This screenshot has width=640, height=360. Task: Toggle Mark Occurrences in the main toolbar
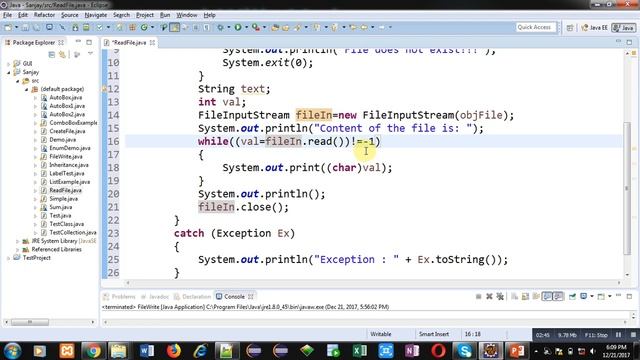point(174,27)
